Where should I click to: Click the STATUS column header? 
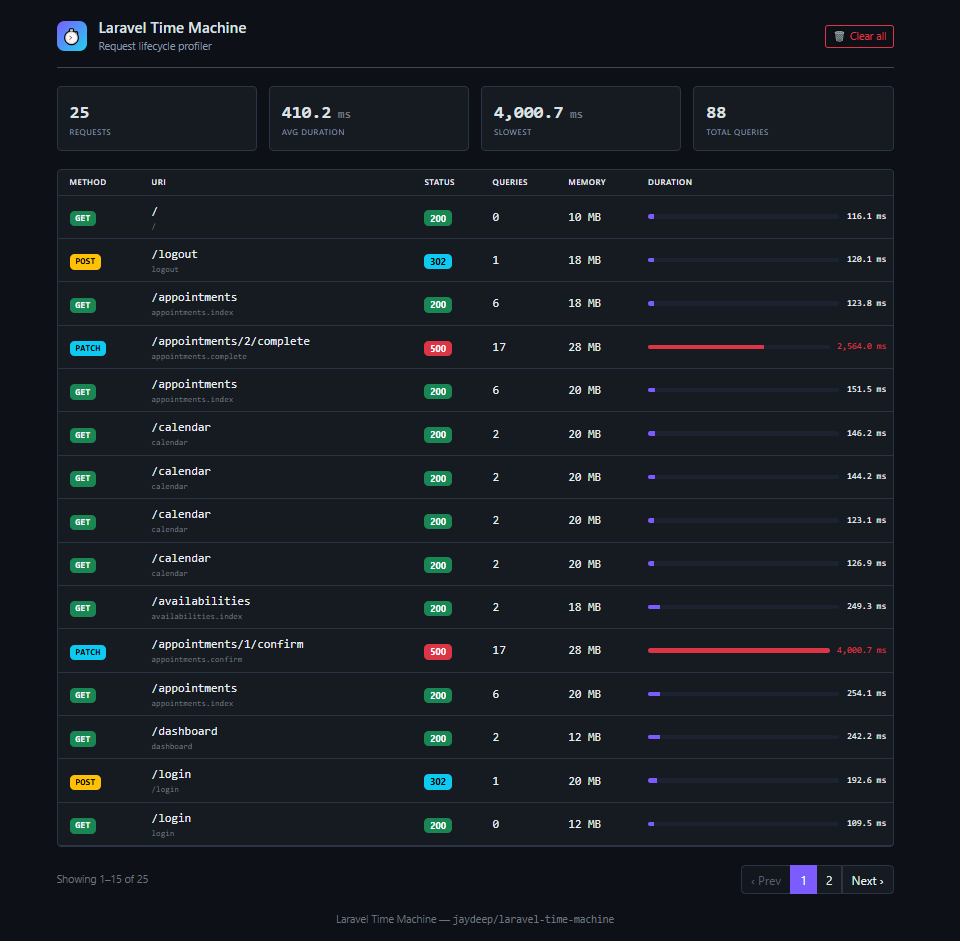pyautogui.click(x=439, y=182)
